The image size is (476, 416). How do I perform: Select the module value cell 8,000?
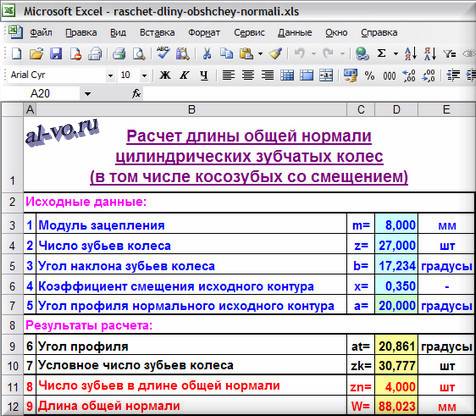pyautogui.click(x=396, y=225)
